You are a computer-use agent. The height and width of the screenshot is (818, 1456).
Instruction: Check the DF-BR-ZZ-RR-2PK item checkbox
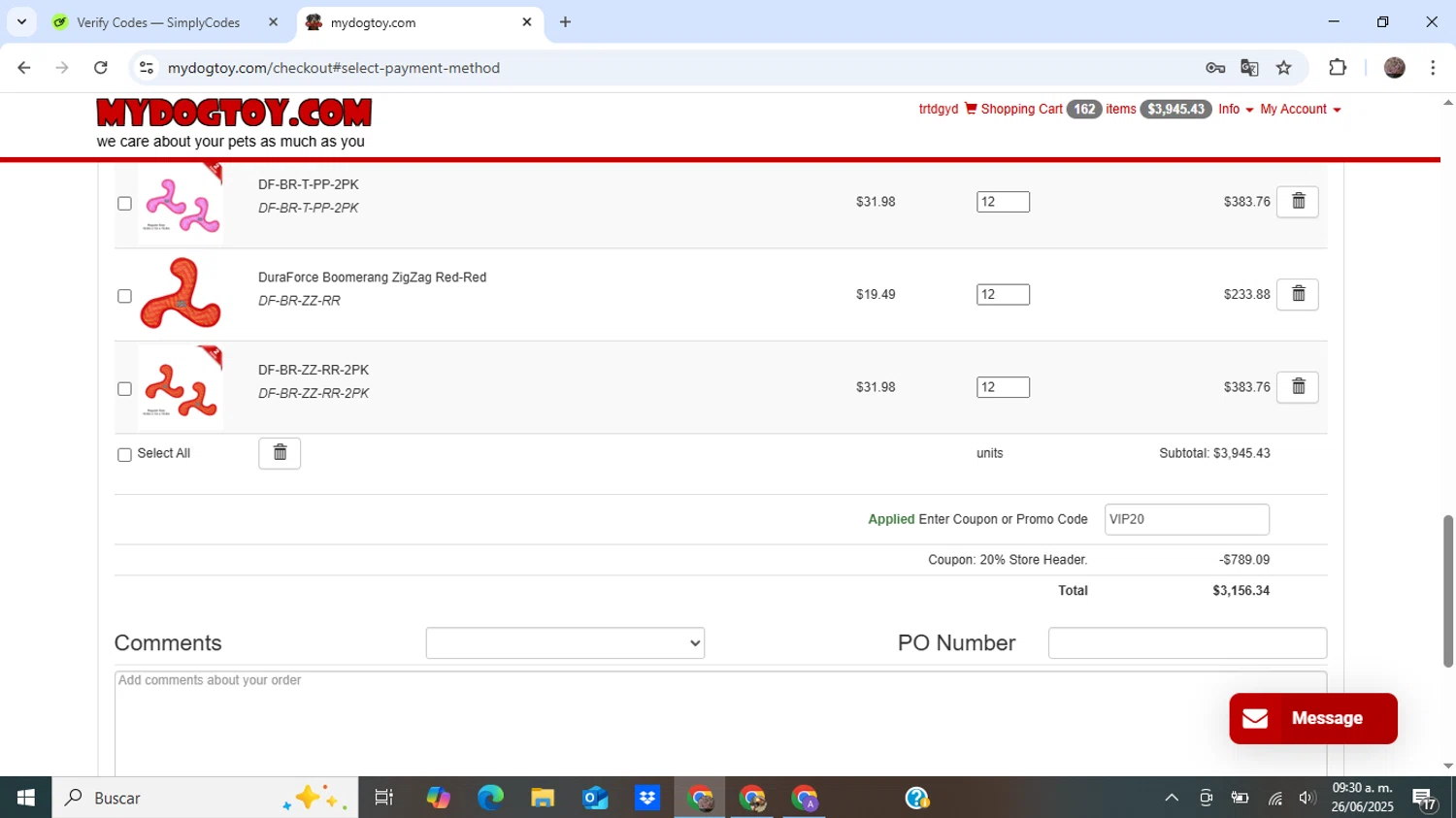point(124,389)
